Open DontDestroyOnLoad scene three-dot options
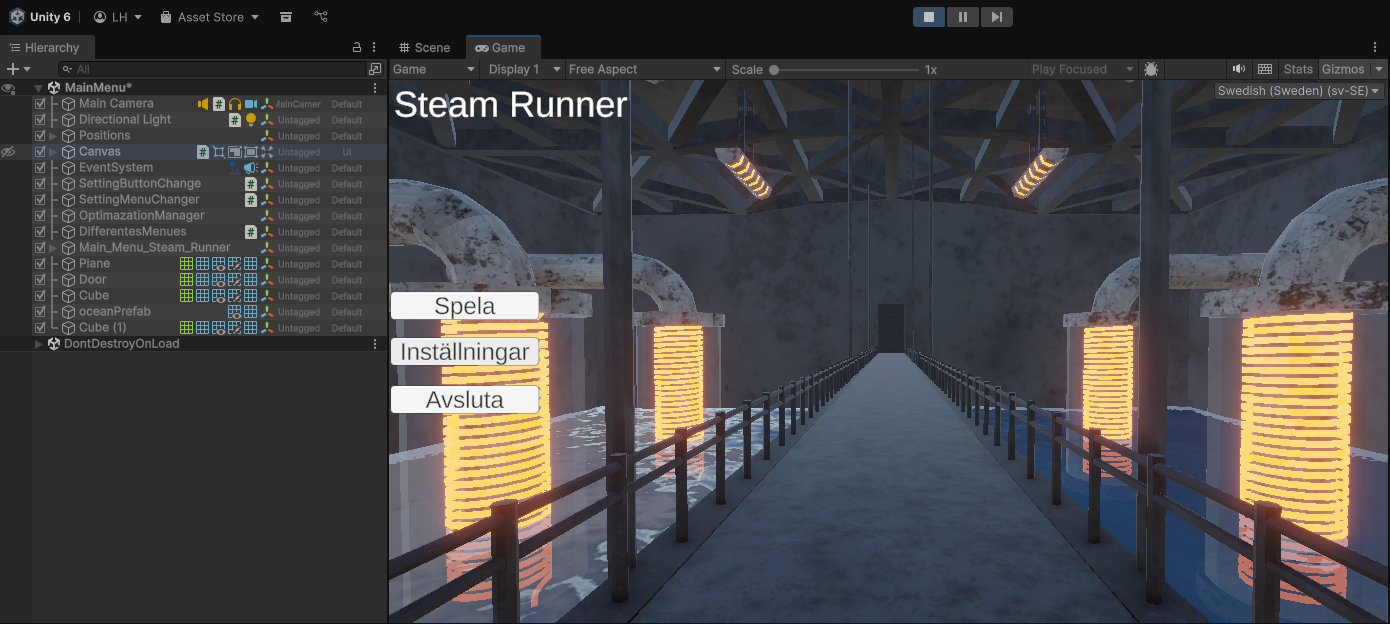Viewport: 1390px width, 624px height. tap(375, 344)
